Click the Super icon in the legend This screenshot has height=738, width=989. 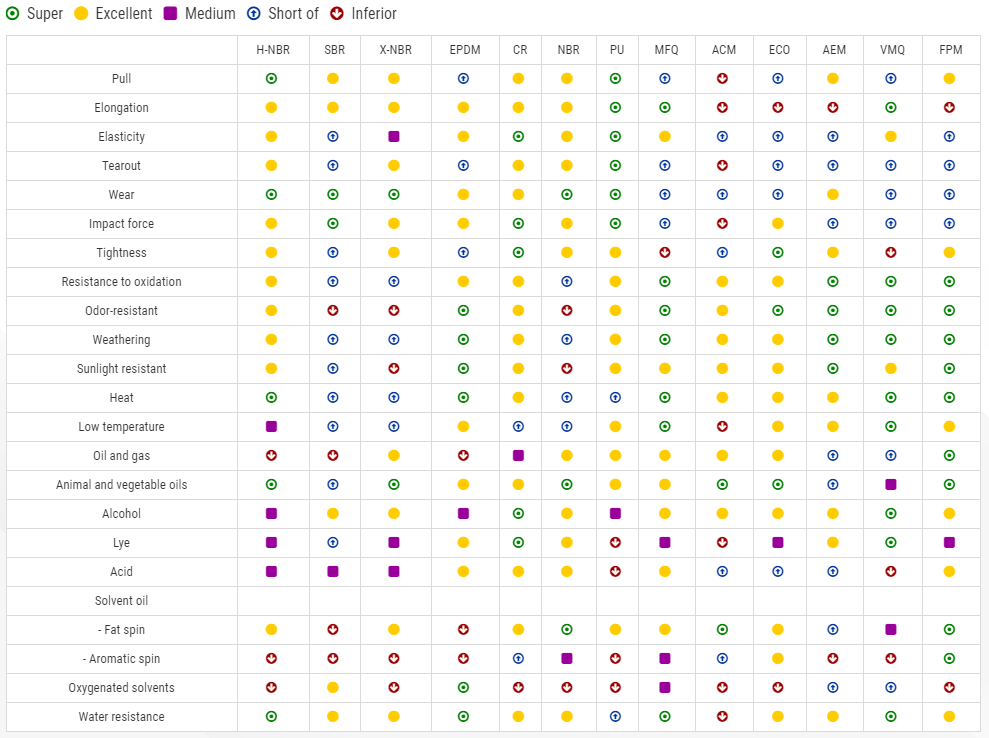(13, 14)
